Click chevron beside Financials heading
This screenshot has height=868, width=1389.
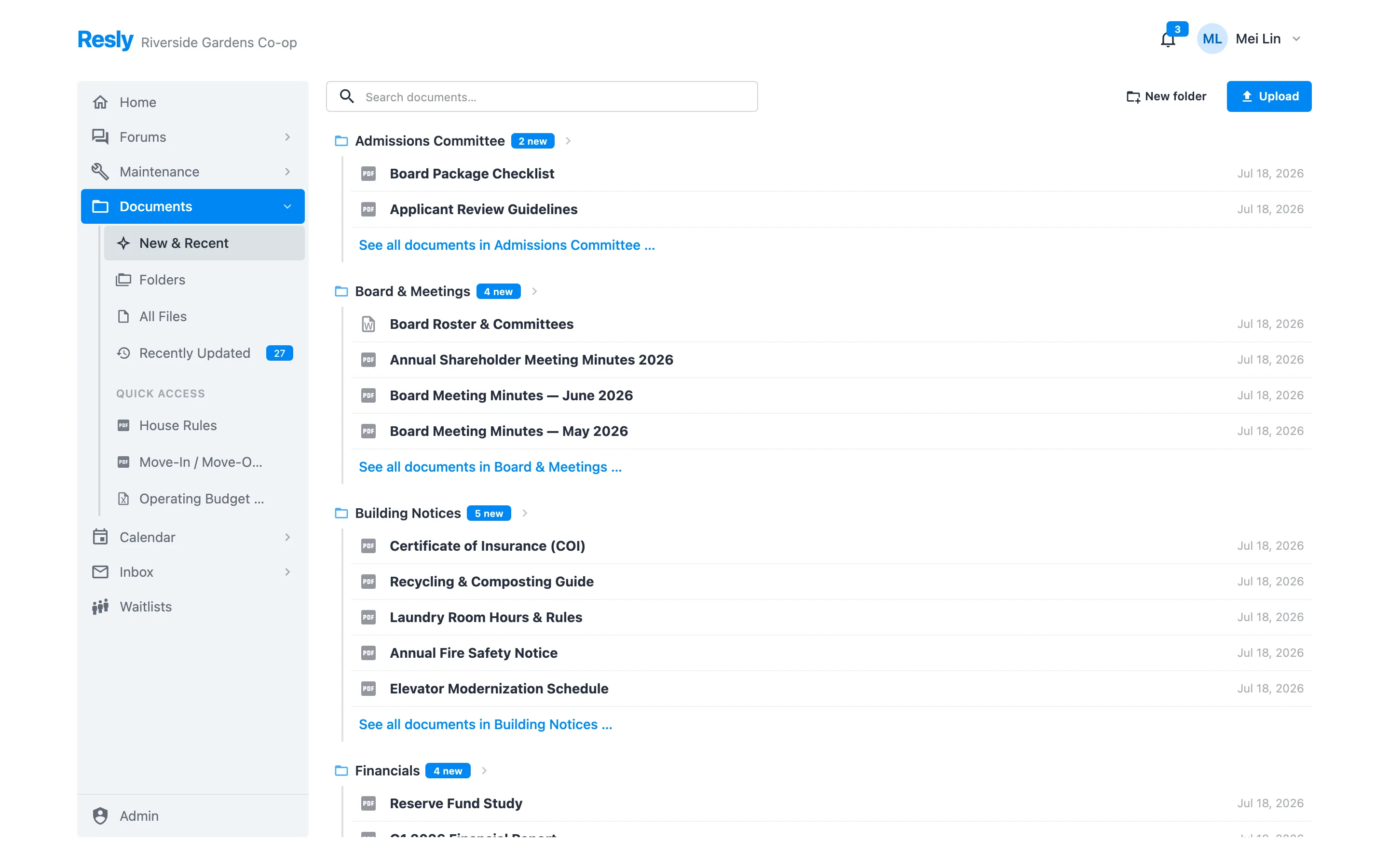point(484,771)
